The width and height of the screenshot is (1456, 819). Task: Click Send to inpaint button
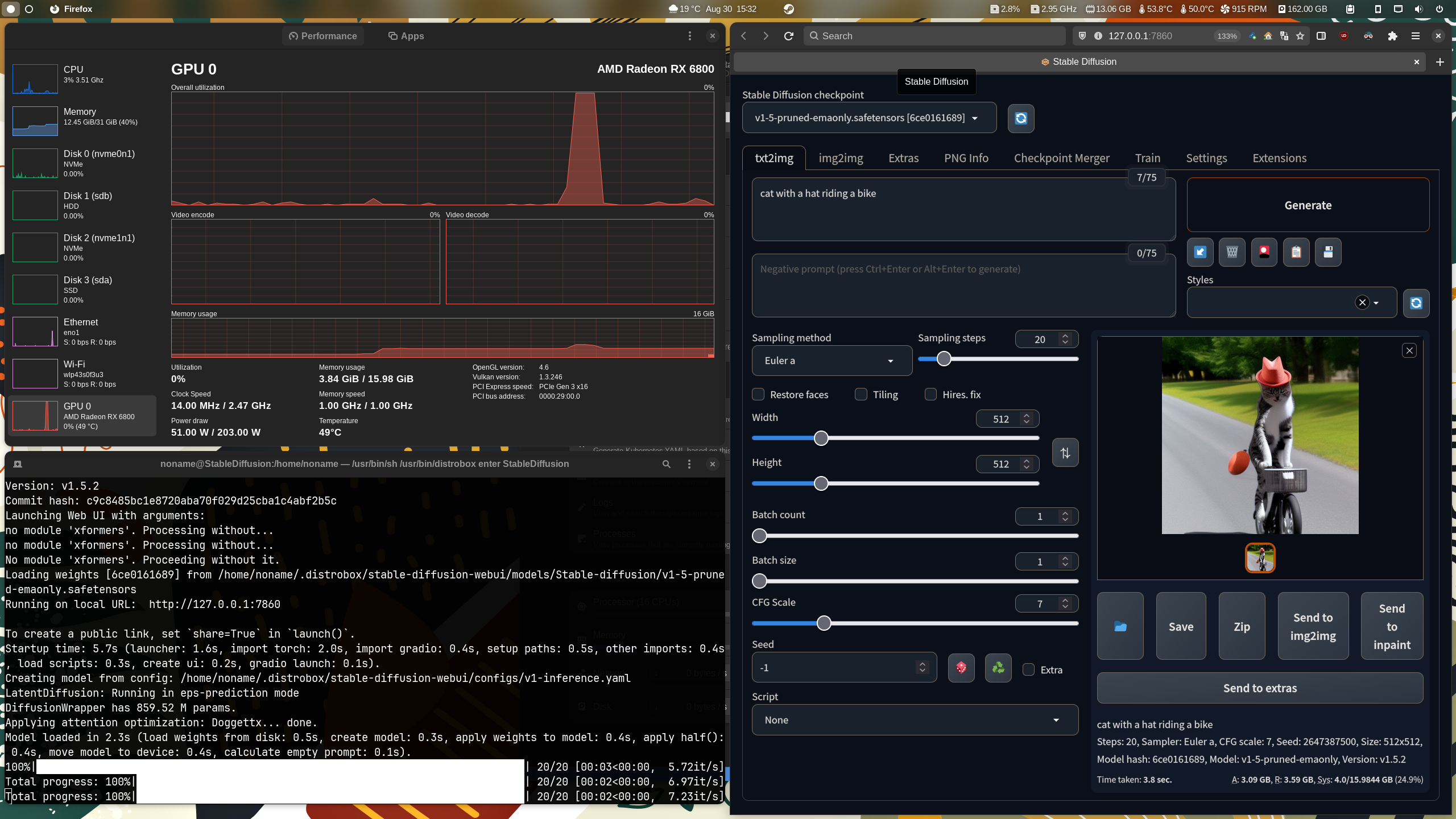tap(1392, 626)
